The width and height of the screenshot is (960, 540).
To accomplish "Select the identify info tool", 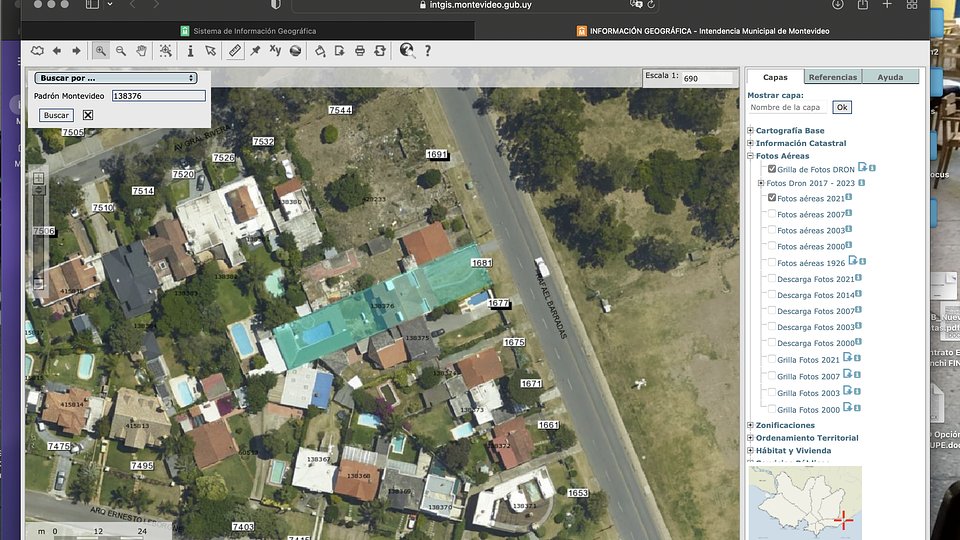I will [190, 50].
